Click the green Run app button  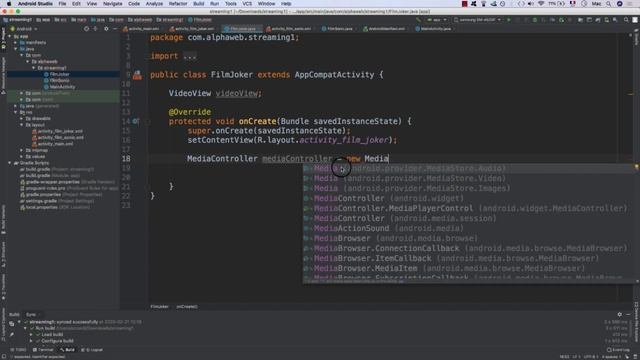click(x=509, y=20)
